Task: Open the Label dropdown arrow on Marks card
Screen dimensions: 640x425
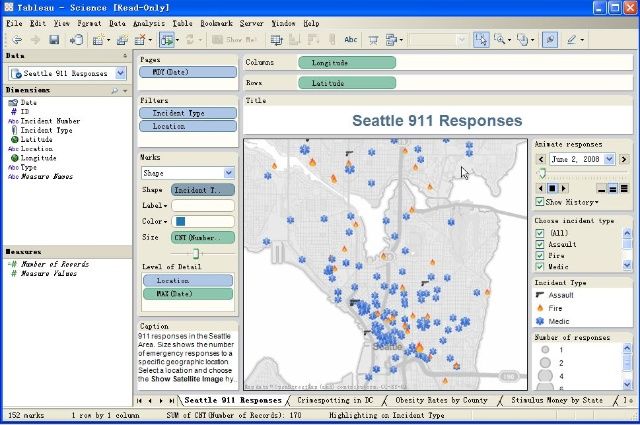Action: tap(165, 206)
